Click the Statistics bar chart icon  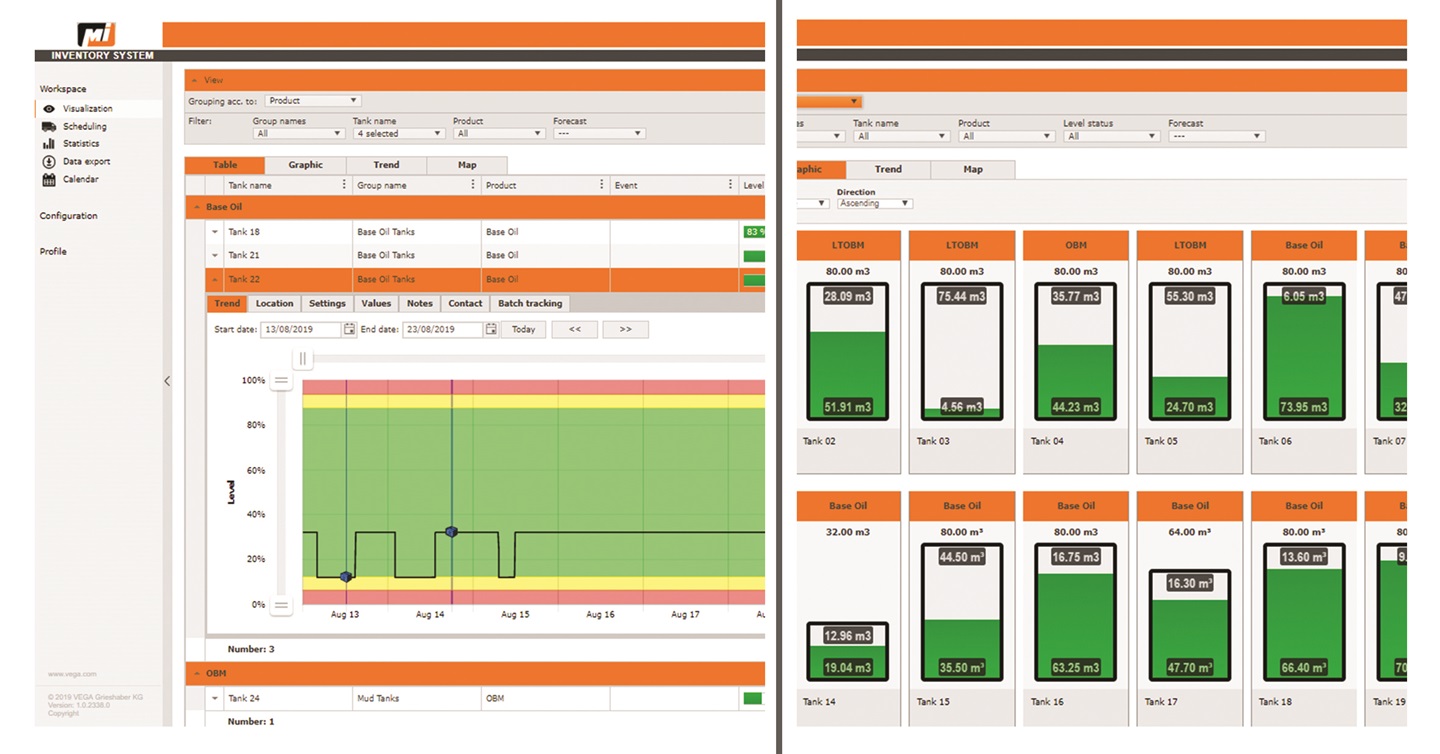(x=49, y=144)
